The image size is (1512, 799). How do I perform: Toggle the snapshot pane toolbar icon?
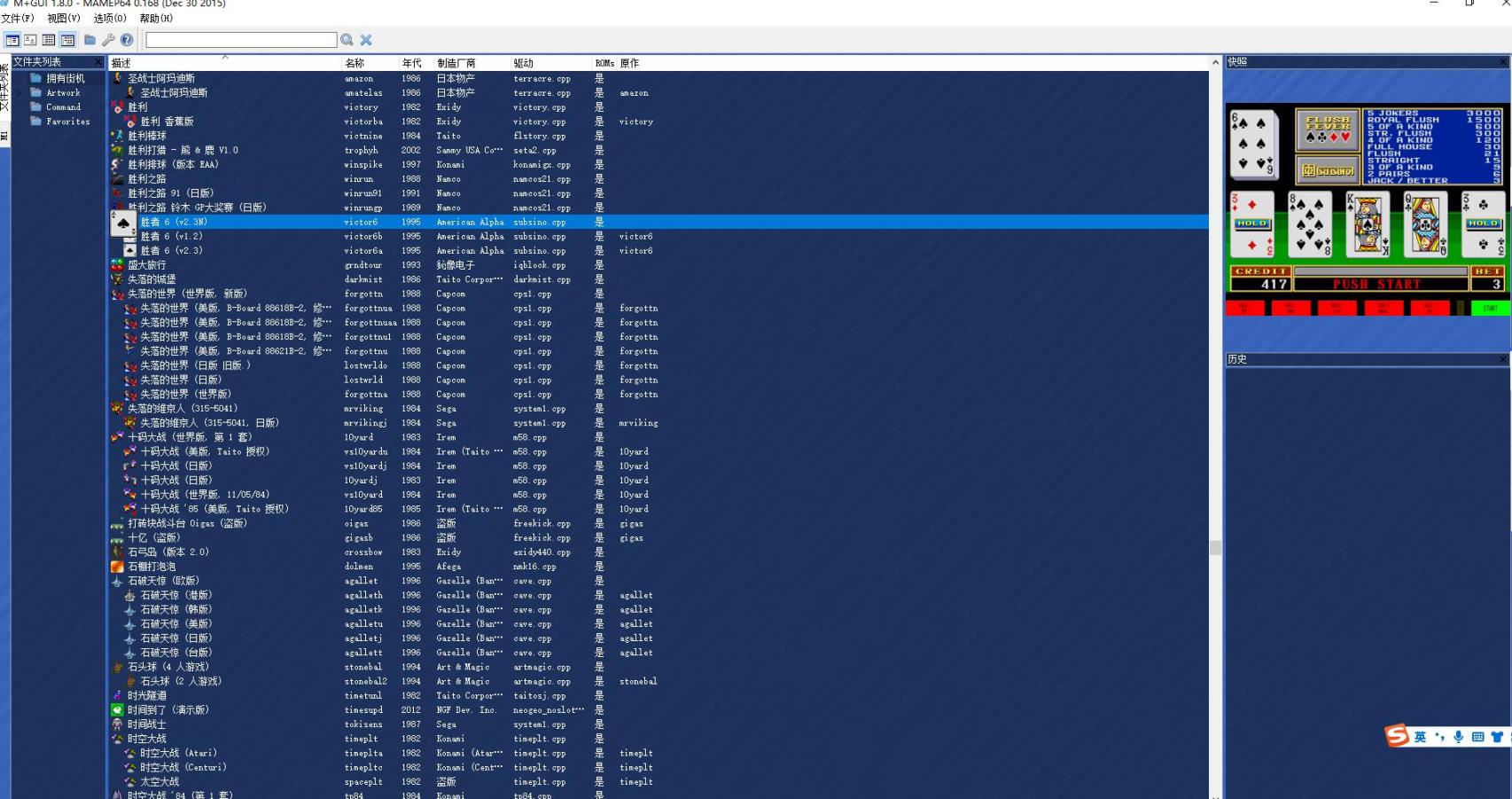pos(30,40)
